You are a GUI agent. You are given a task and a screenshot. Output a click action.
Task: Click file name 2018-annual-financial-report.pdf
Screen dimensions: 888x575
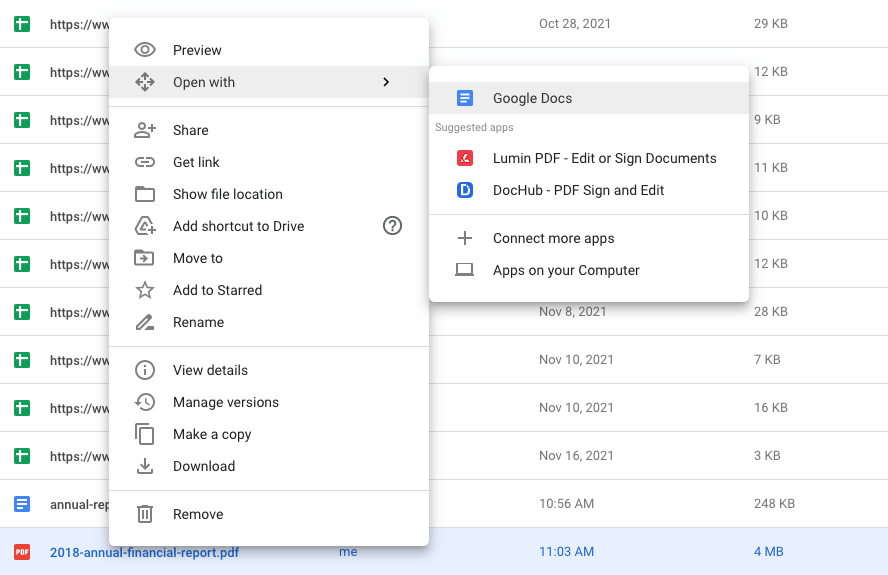pos(144,552)
